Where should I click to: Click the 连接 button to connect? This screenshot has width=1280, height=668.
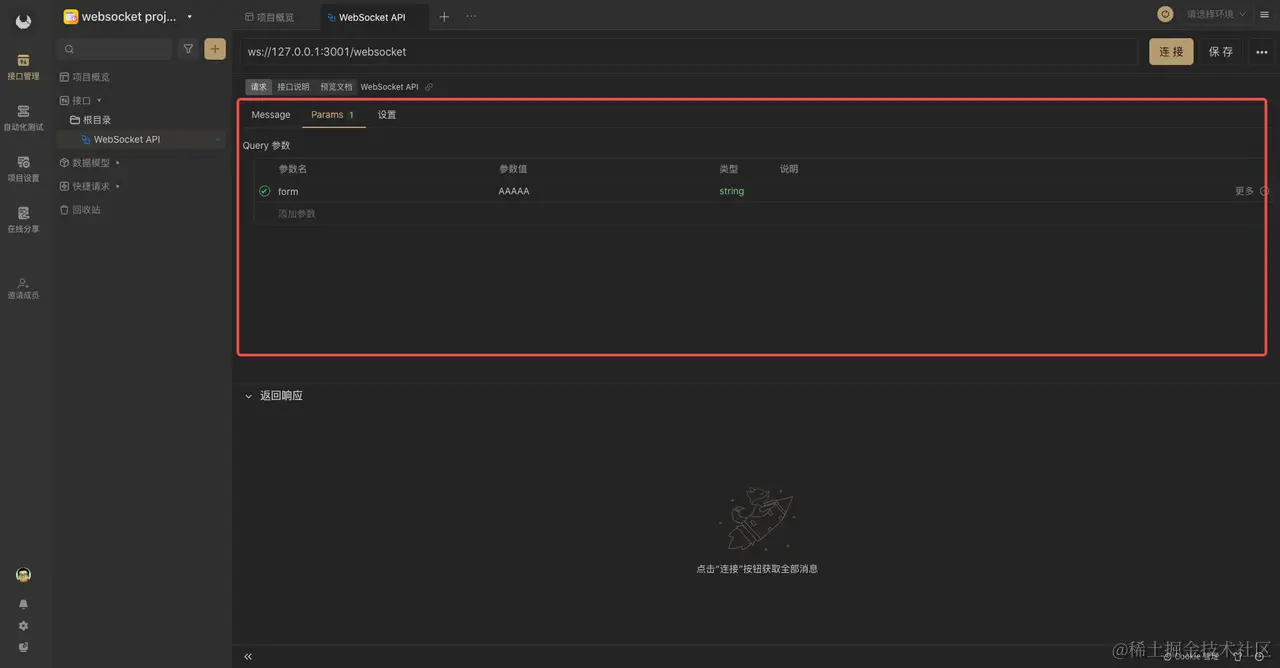click(x=1170, y=51)
